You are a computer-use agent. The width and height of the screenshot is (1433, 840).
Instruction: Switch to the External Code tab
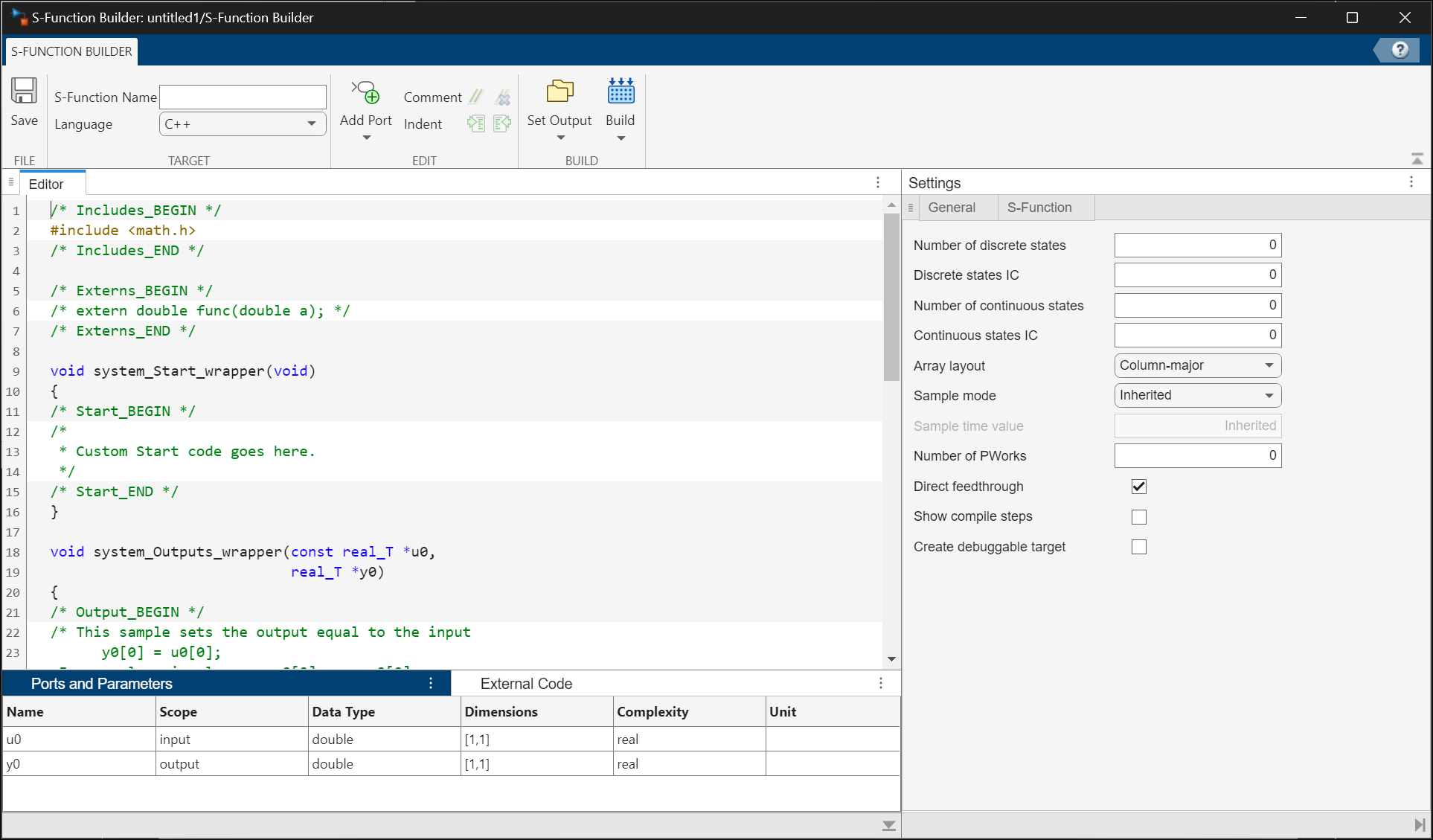(526, 684)
